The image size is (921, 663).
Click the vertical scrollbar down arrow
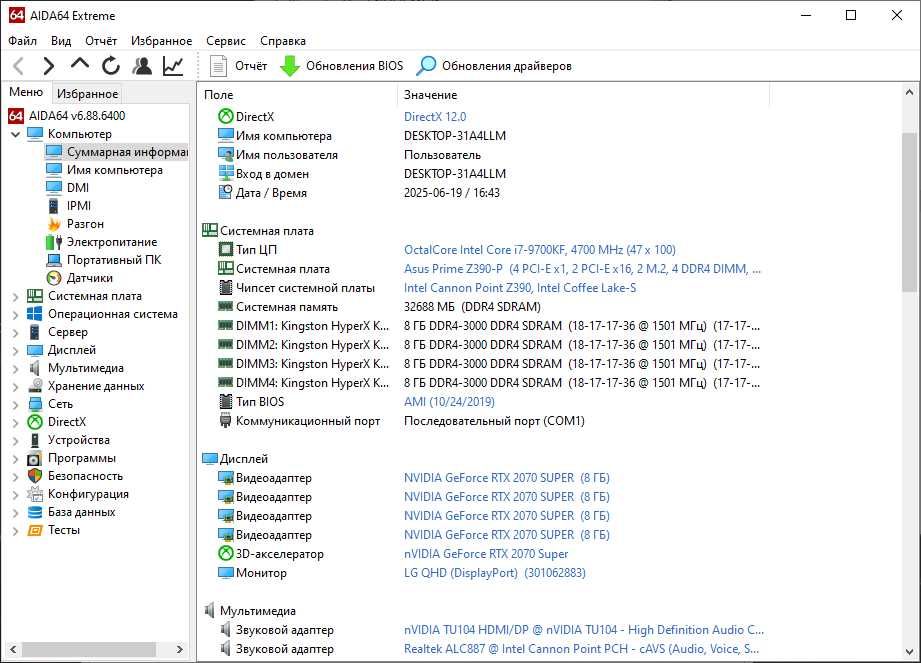[909, 652]
